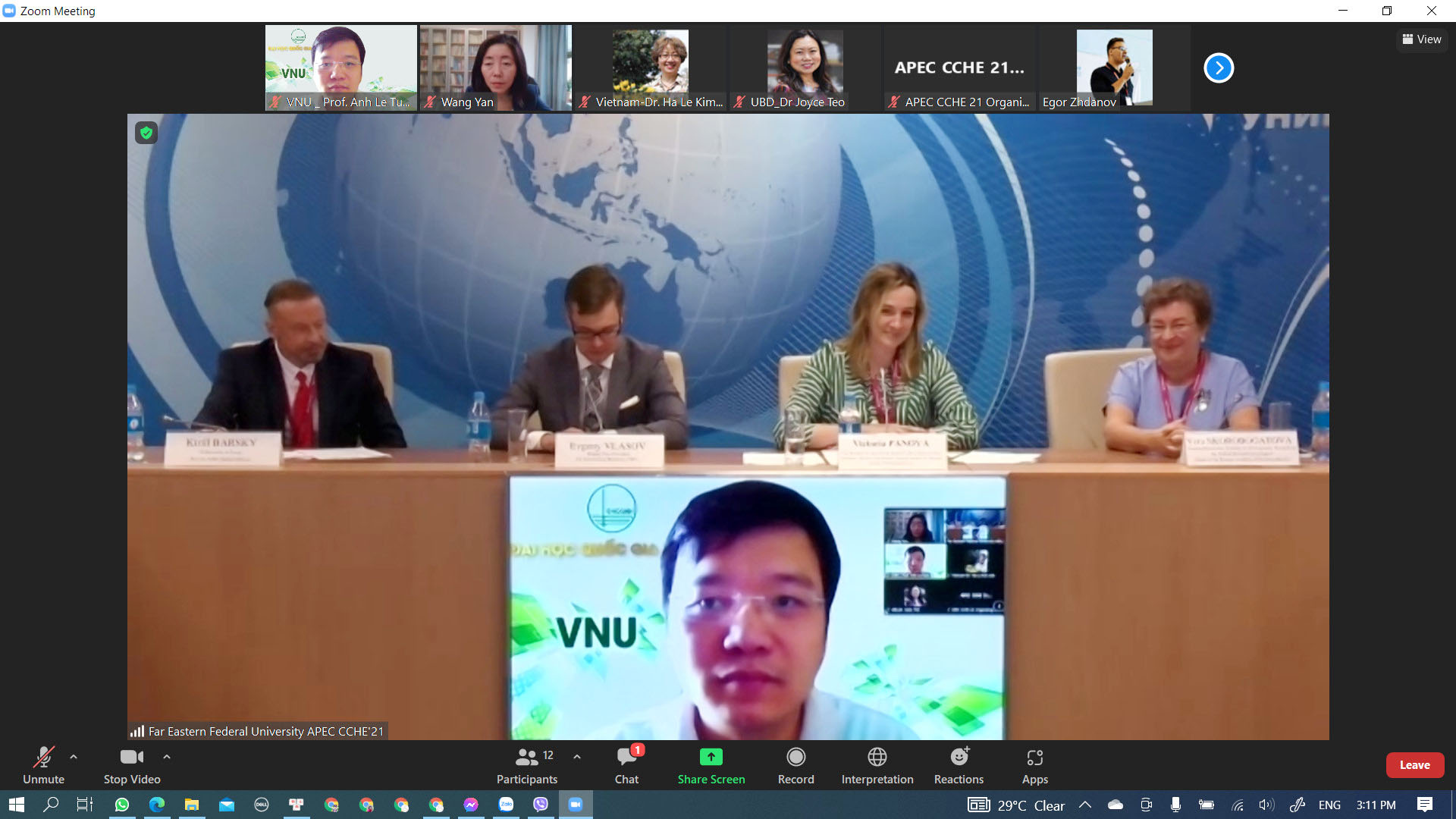Open Interpretation globe options

[x=877, y=765]
